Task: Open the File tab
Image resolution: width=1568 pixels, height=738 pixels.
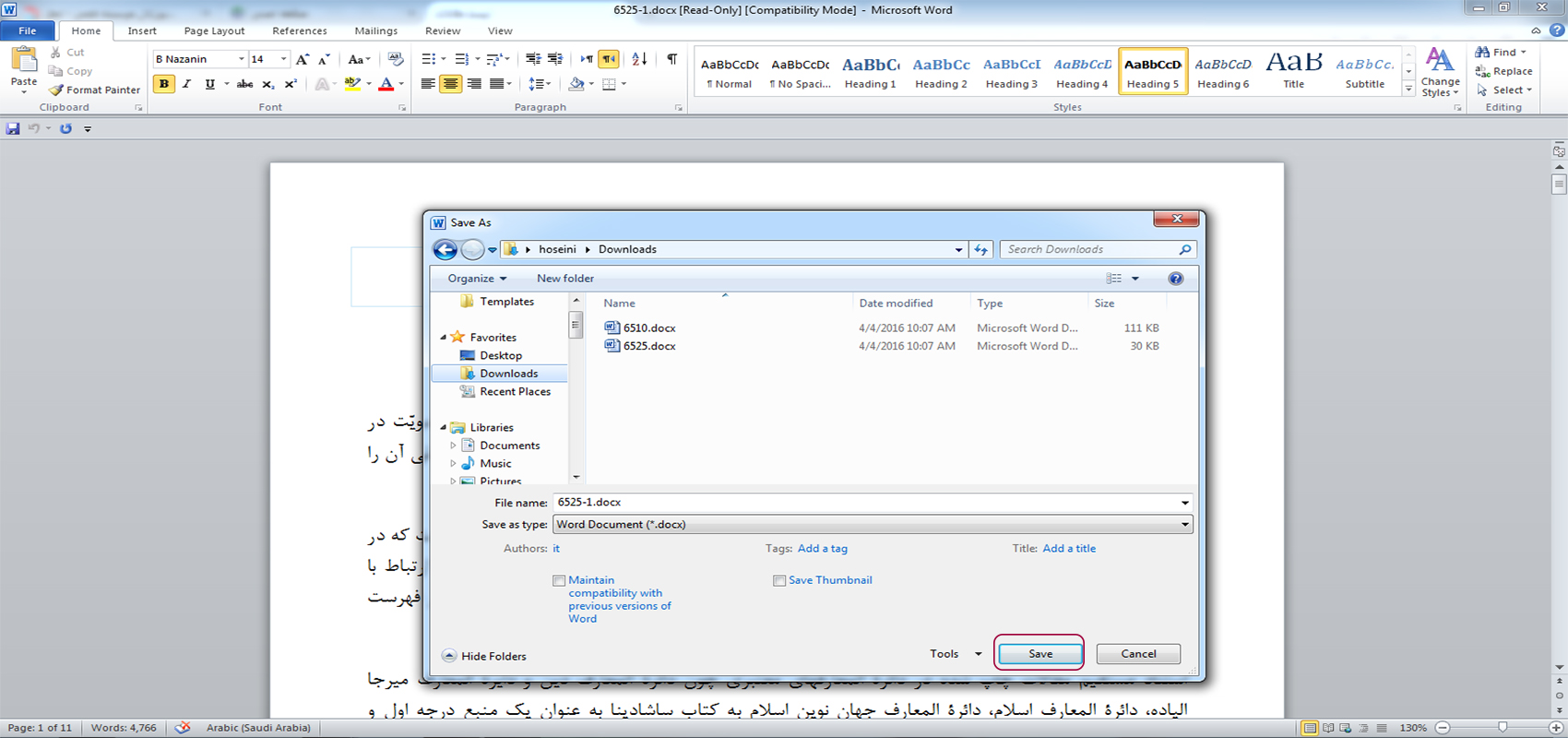Action: [x=28, y=30]
